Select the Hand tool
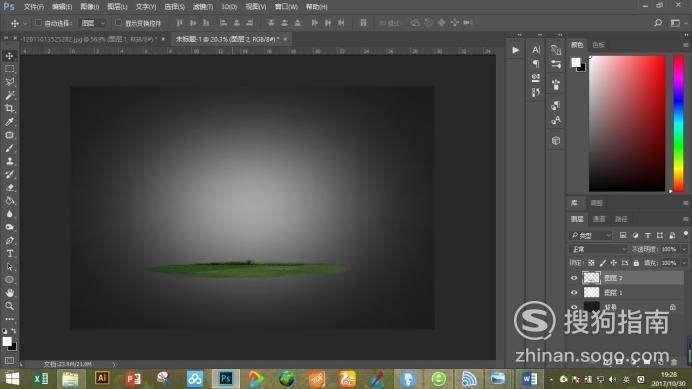Screen dimensions: 692x389 pos(9,293)
